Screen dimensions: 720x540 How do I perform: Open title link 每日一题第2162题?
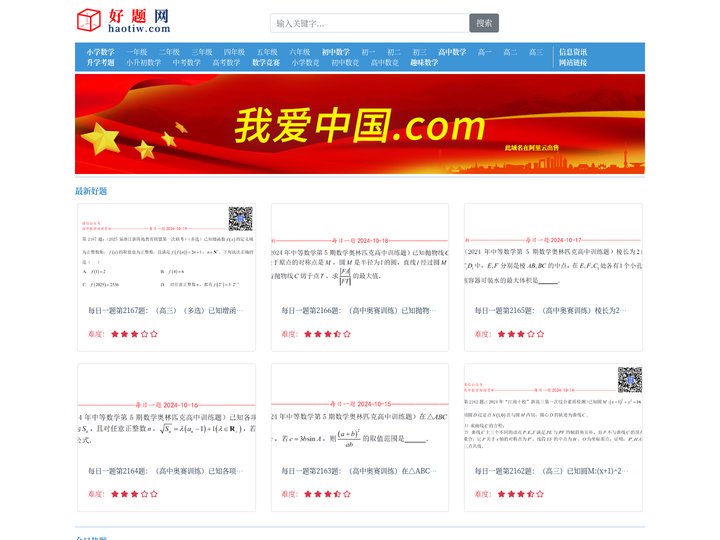click(x=551, y=471)
